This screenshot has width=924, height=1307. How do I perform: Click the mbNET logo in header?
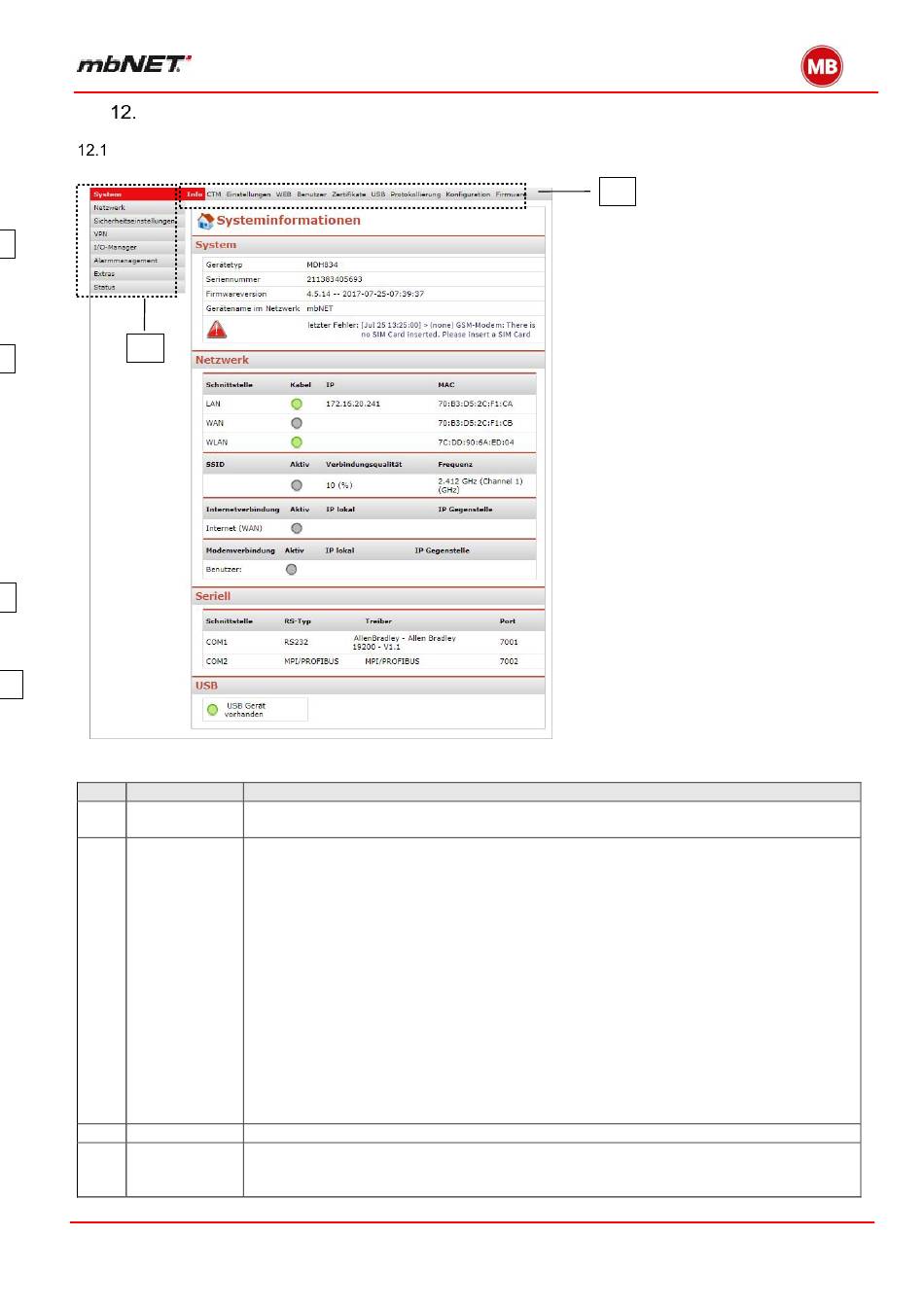(134, 64)
